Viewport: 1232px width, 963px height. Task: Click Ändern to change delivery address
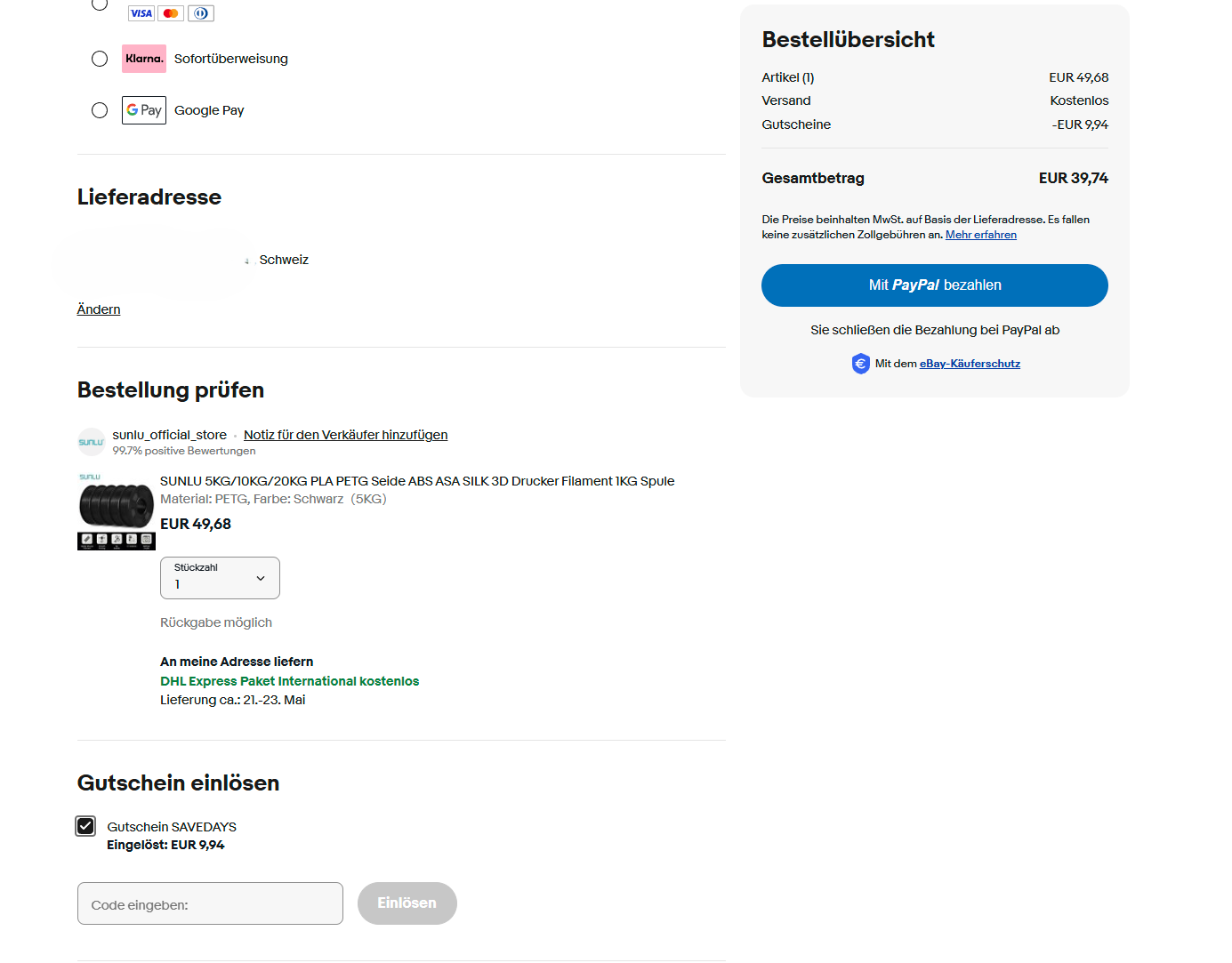[x=99, y=309]
